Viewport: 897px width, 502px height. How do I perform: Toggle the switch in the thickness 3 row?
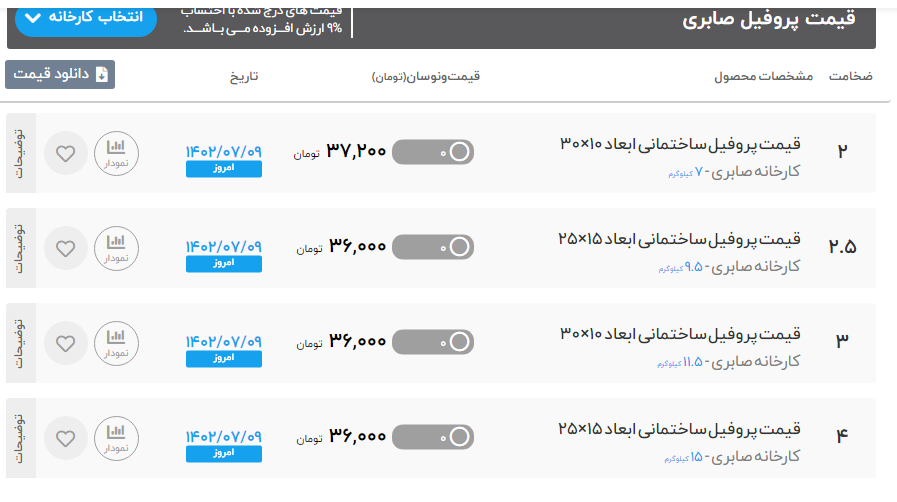[432, 342]
